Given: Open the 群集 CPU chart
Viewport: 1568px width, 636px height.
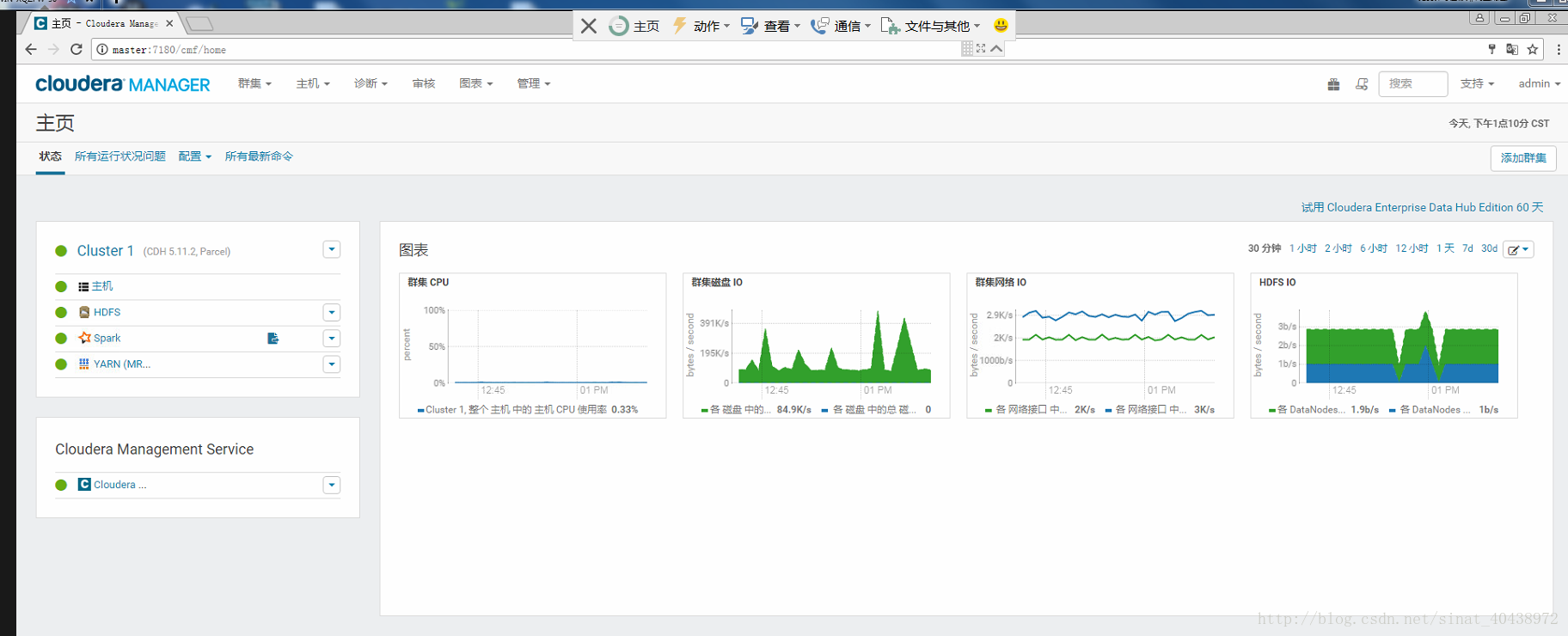Looking at the screenshot, I should click(532, 346).
